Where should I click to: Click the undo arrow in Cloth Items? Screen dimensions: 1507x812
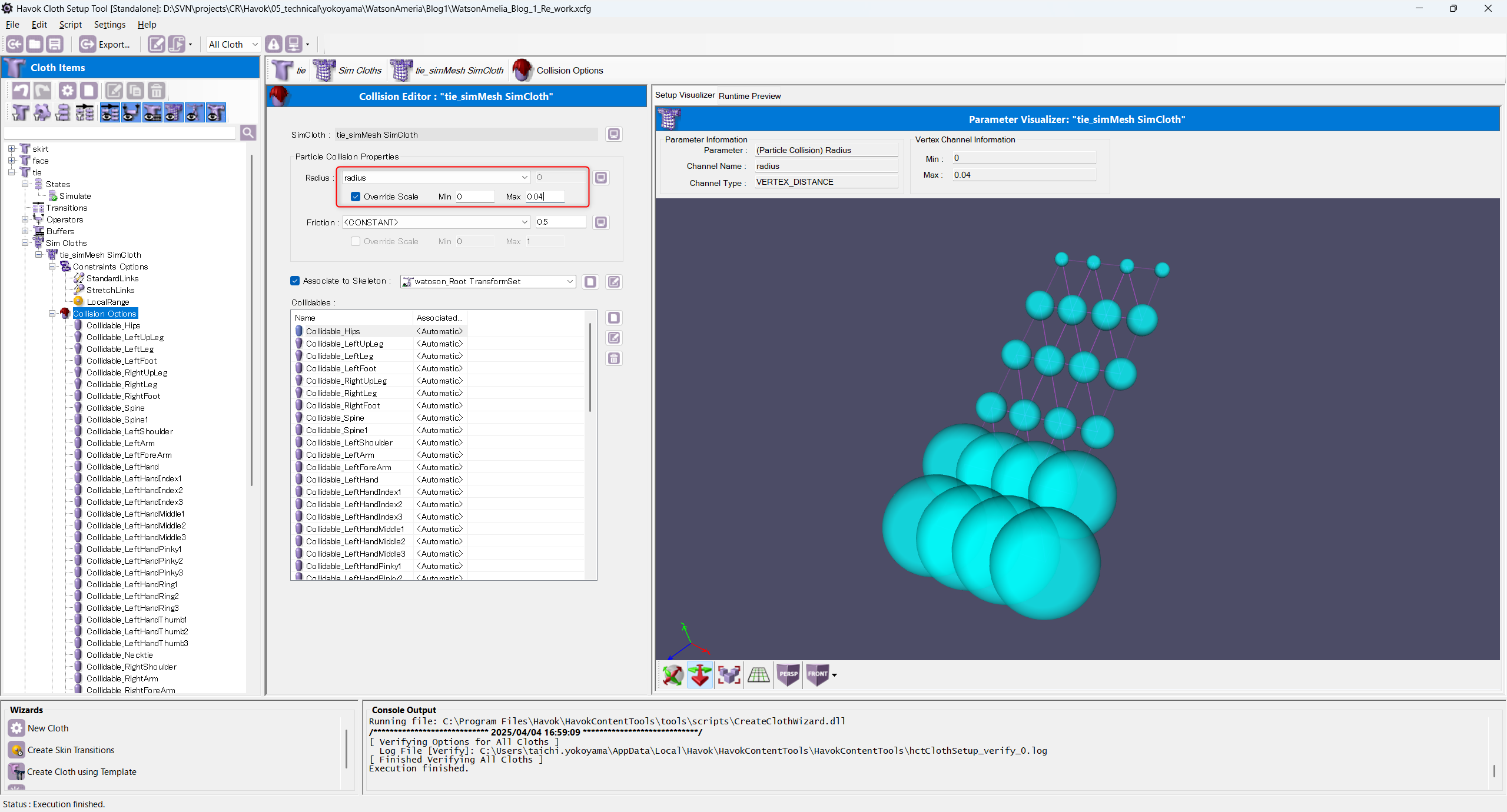pos(21,91)
